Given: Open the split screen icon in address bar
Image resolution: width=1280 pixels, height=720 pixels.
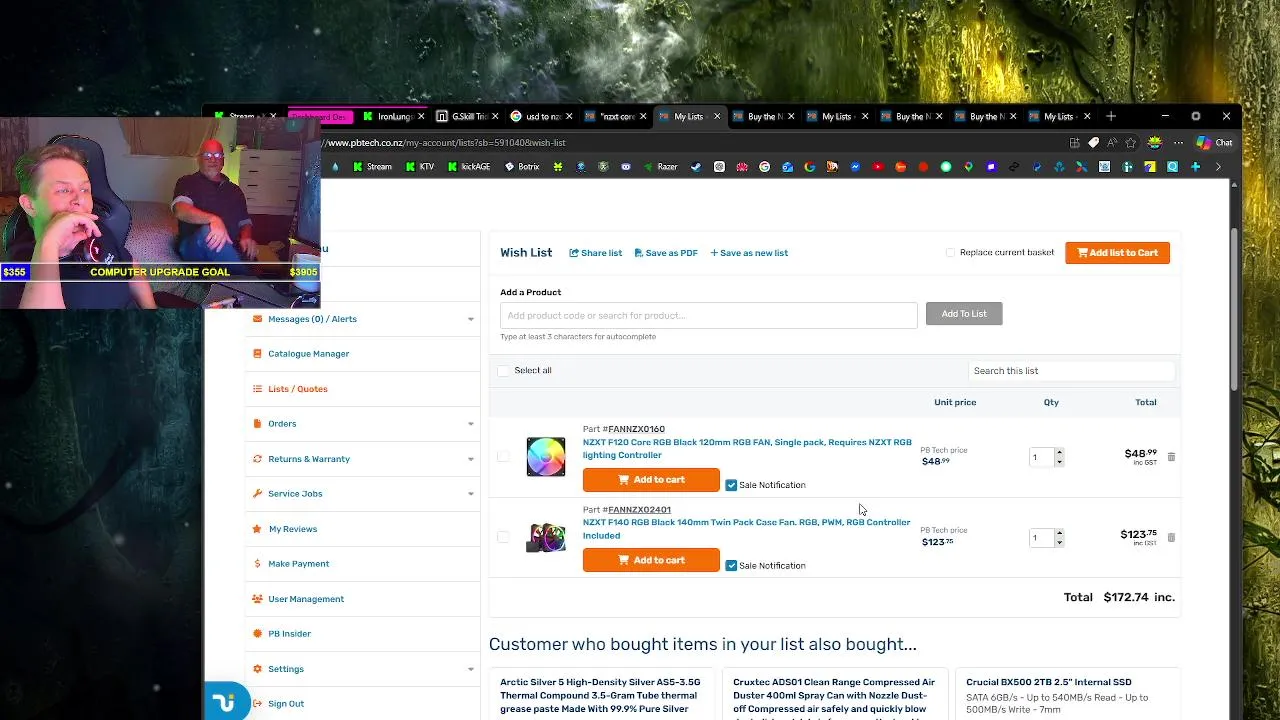Looking at the screenshot, I should (1075, 143).
